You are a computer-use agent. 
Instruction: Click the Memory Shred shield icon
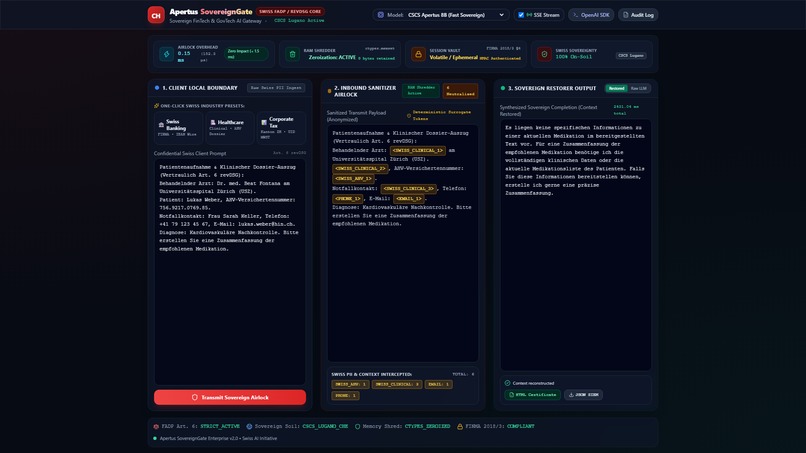click(x=357, y=426)
